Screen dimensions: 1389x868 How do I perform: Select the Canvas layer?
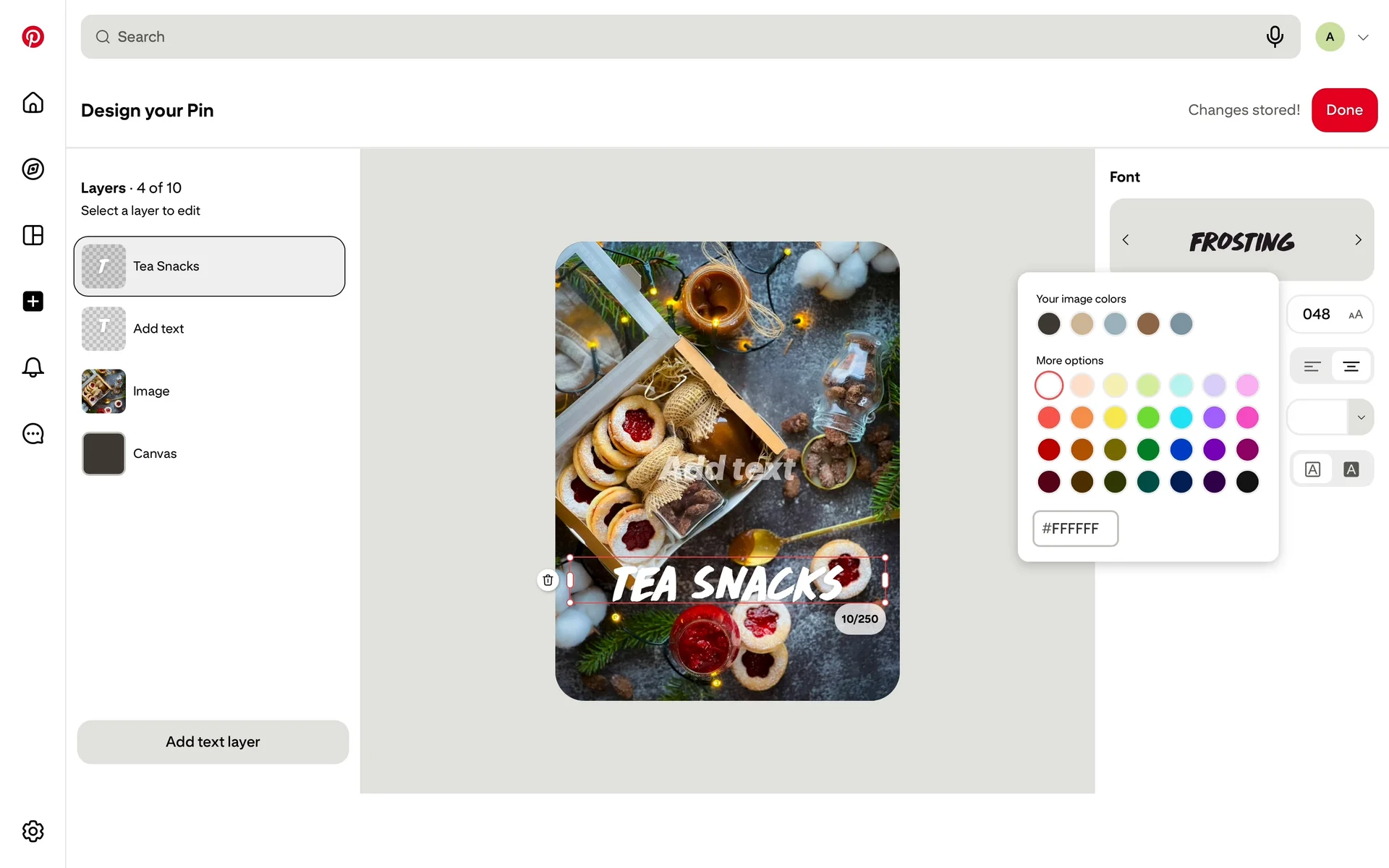coord(209,454)
